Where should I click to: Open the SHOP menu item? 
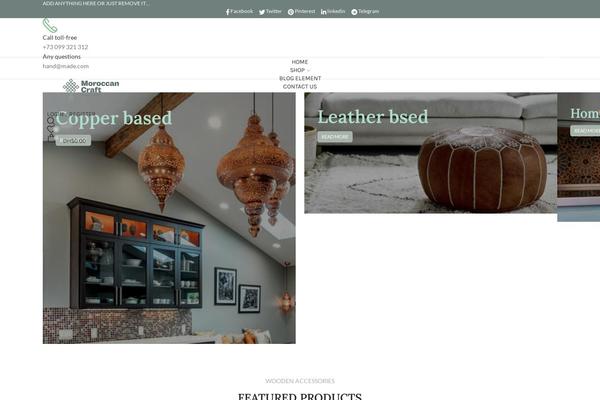coord(297,70)
